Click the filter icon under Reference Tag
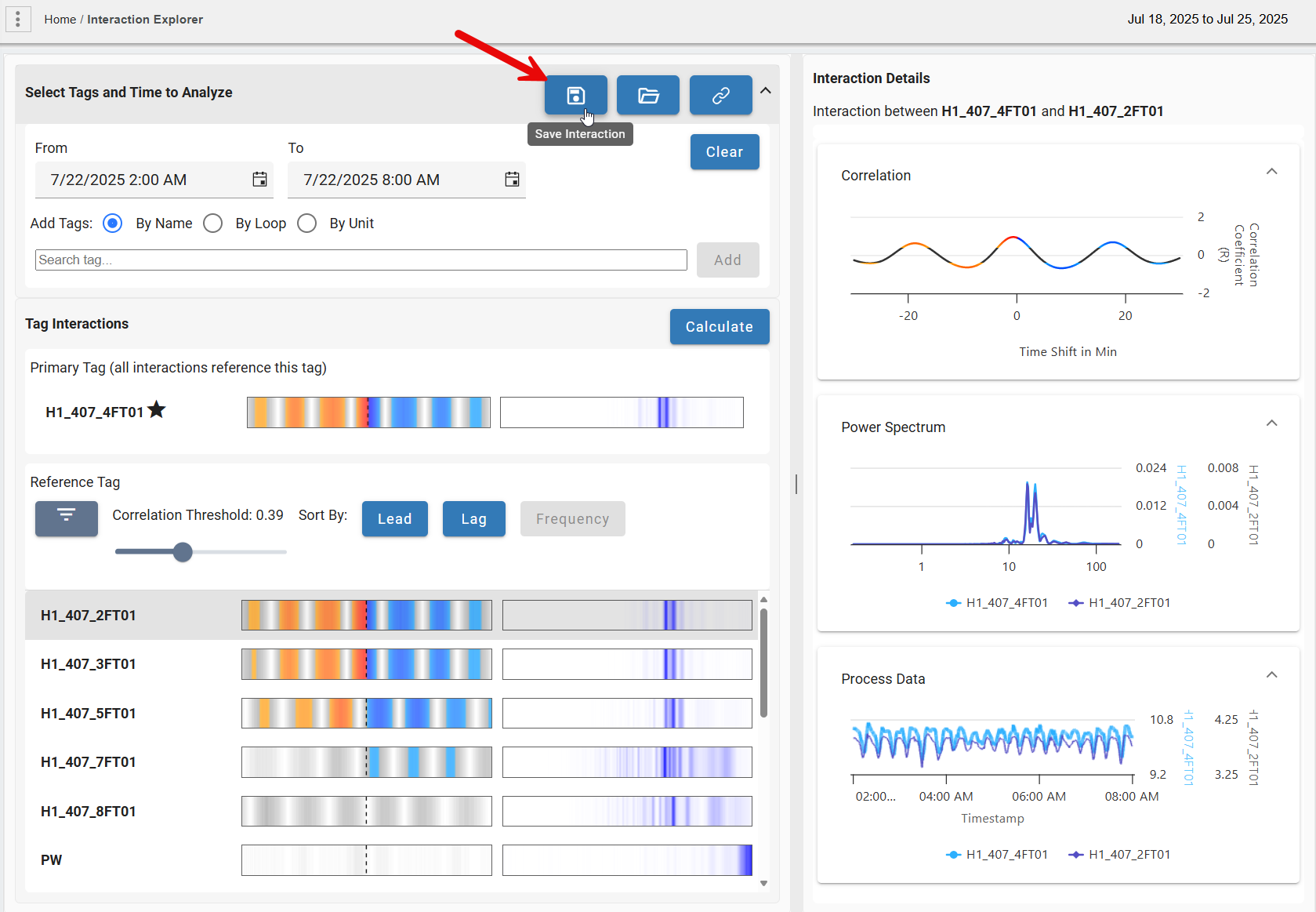Screen dimensions: 1316x912 [67, 518]
